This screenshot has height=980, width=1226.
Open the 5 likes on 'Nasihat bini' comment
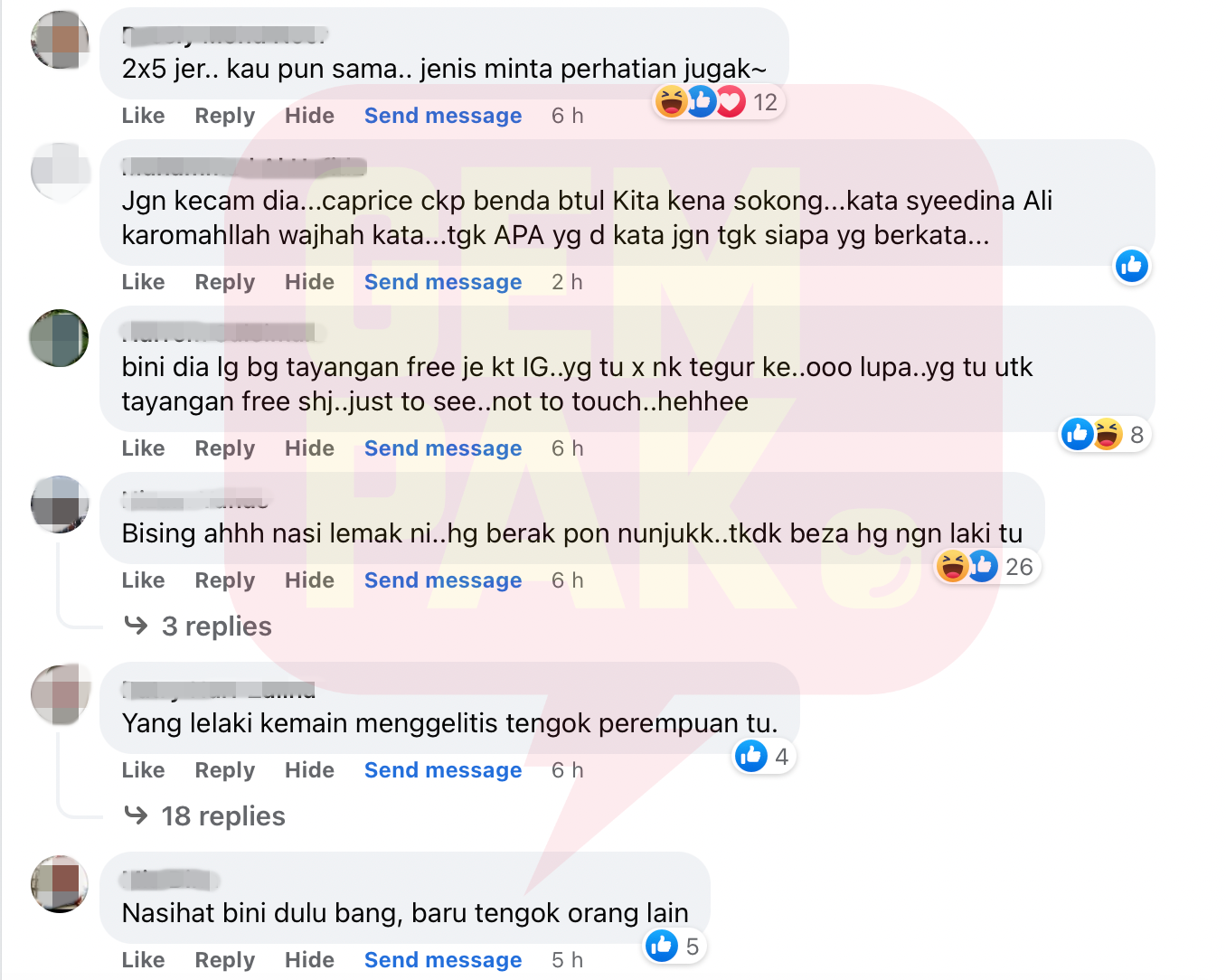[674, 947]
